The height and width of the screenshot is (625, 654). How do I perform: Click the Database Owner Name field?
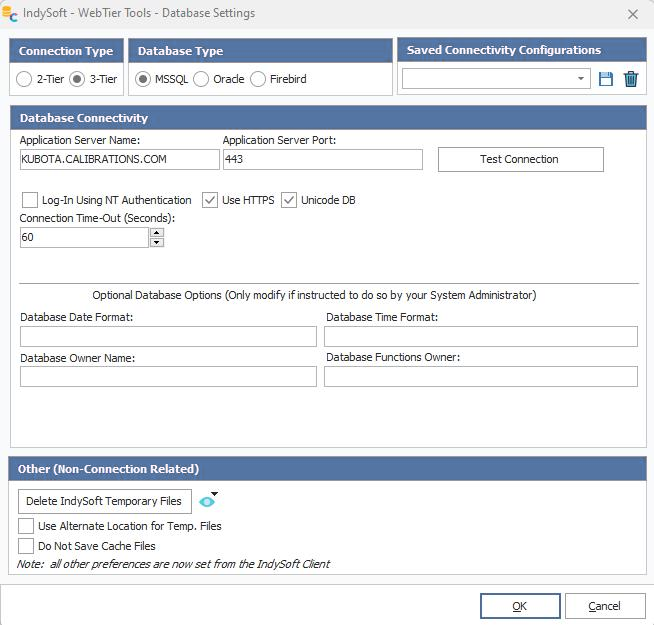pyautogui.click(x=168, y=376)
